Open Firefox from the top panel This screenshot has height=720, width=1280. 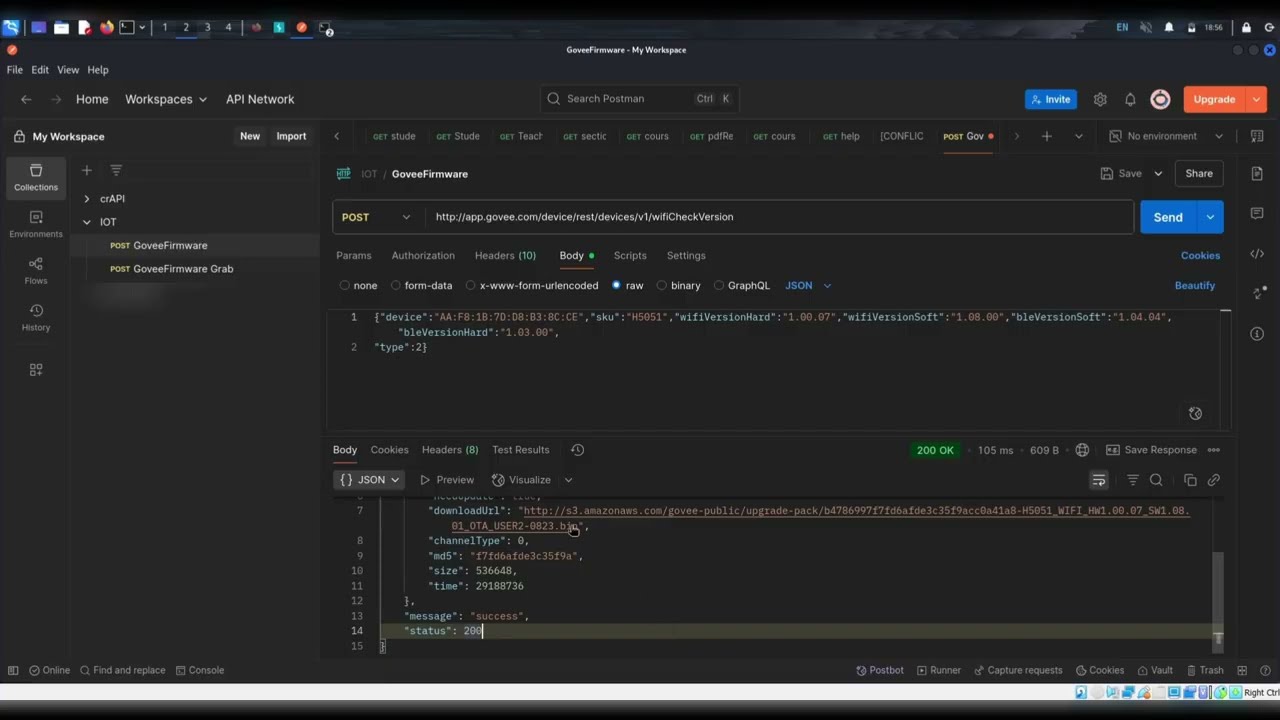coord(107,27)
